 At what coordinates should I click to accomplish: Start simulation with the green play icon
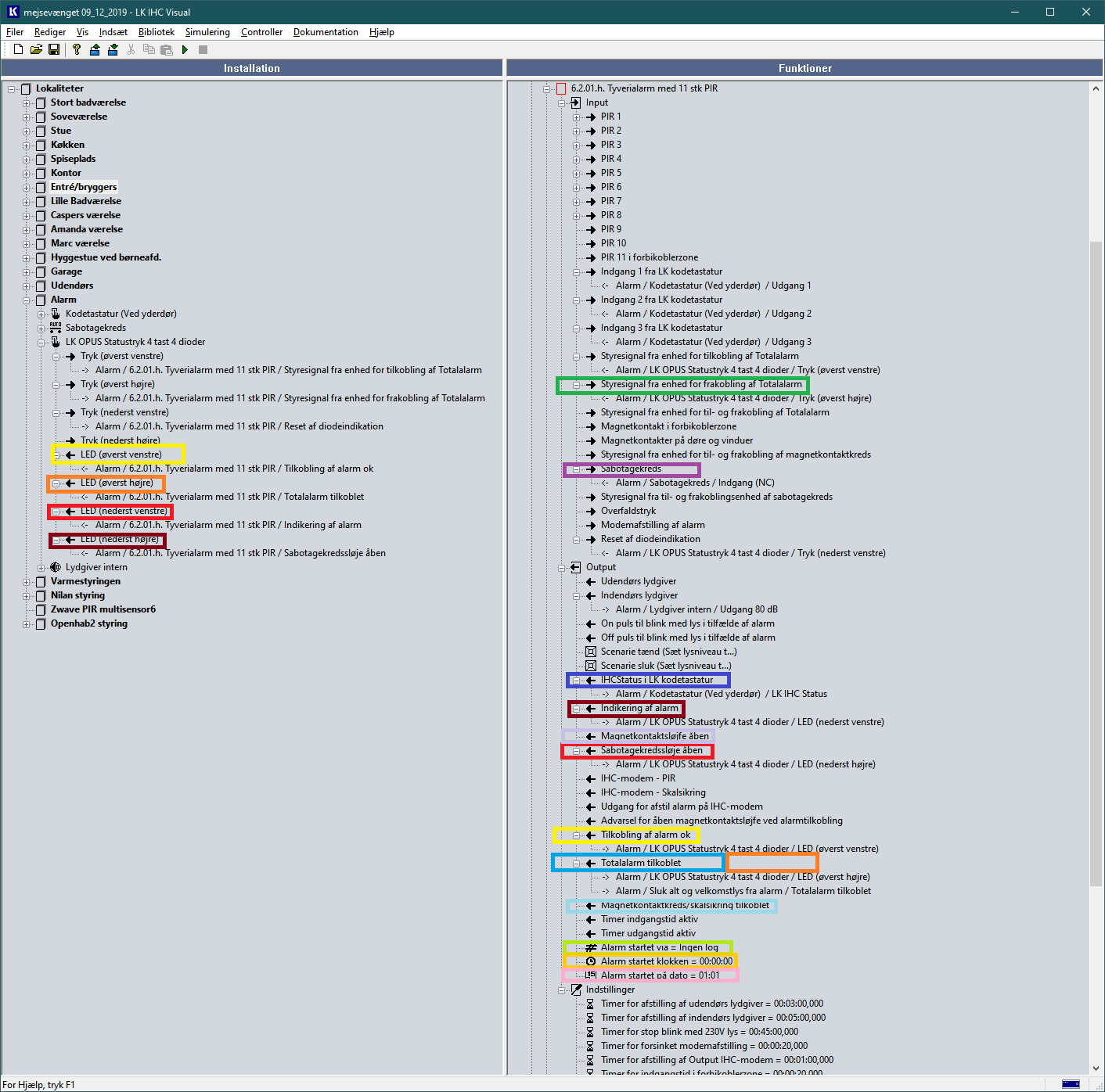coord(185,49)
